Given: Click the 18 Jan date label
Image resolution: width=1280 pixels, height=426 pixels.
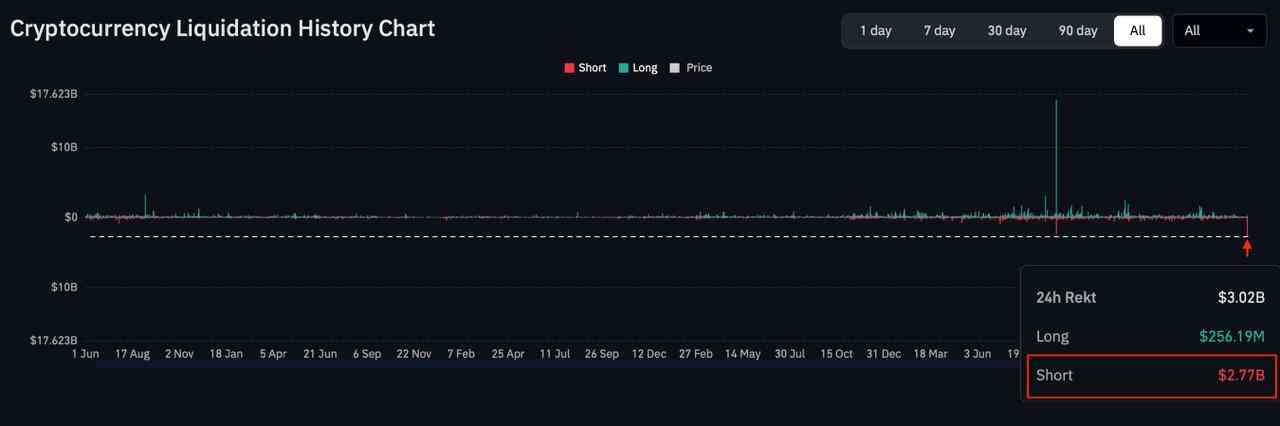Looking at the screenshot, I should pos(226,354).
